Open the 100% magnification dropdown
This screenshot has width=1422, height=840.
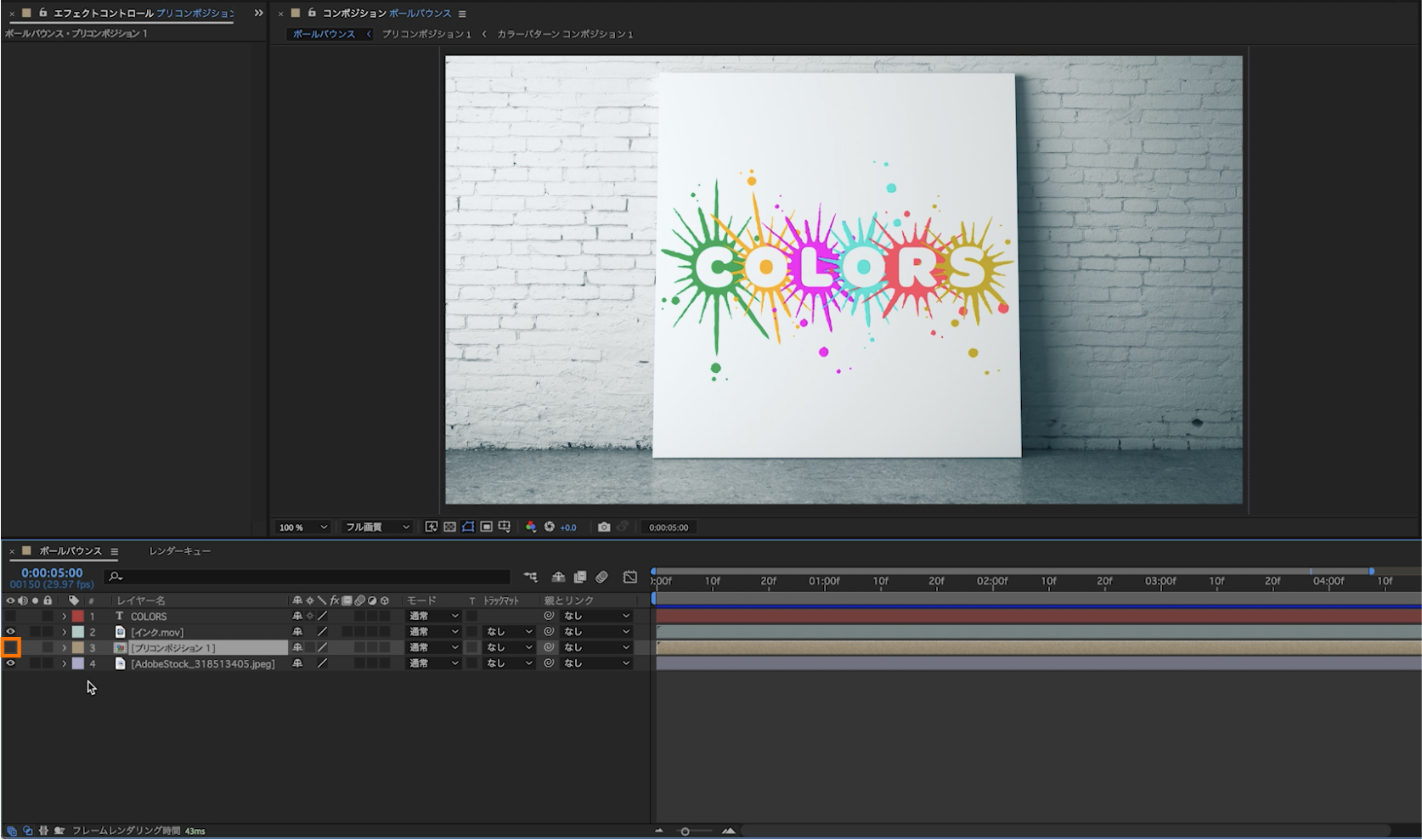point(303,527)
